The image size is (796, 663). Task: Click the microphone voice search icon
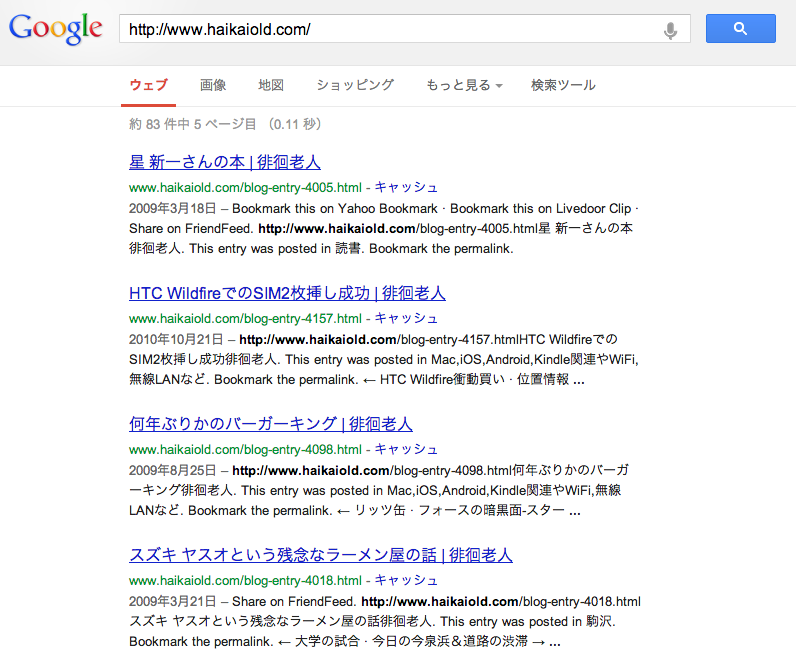coord(670,30)
